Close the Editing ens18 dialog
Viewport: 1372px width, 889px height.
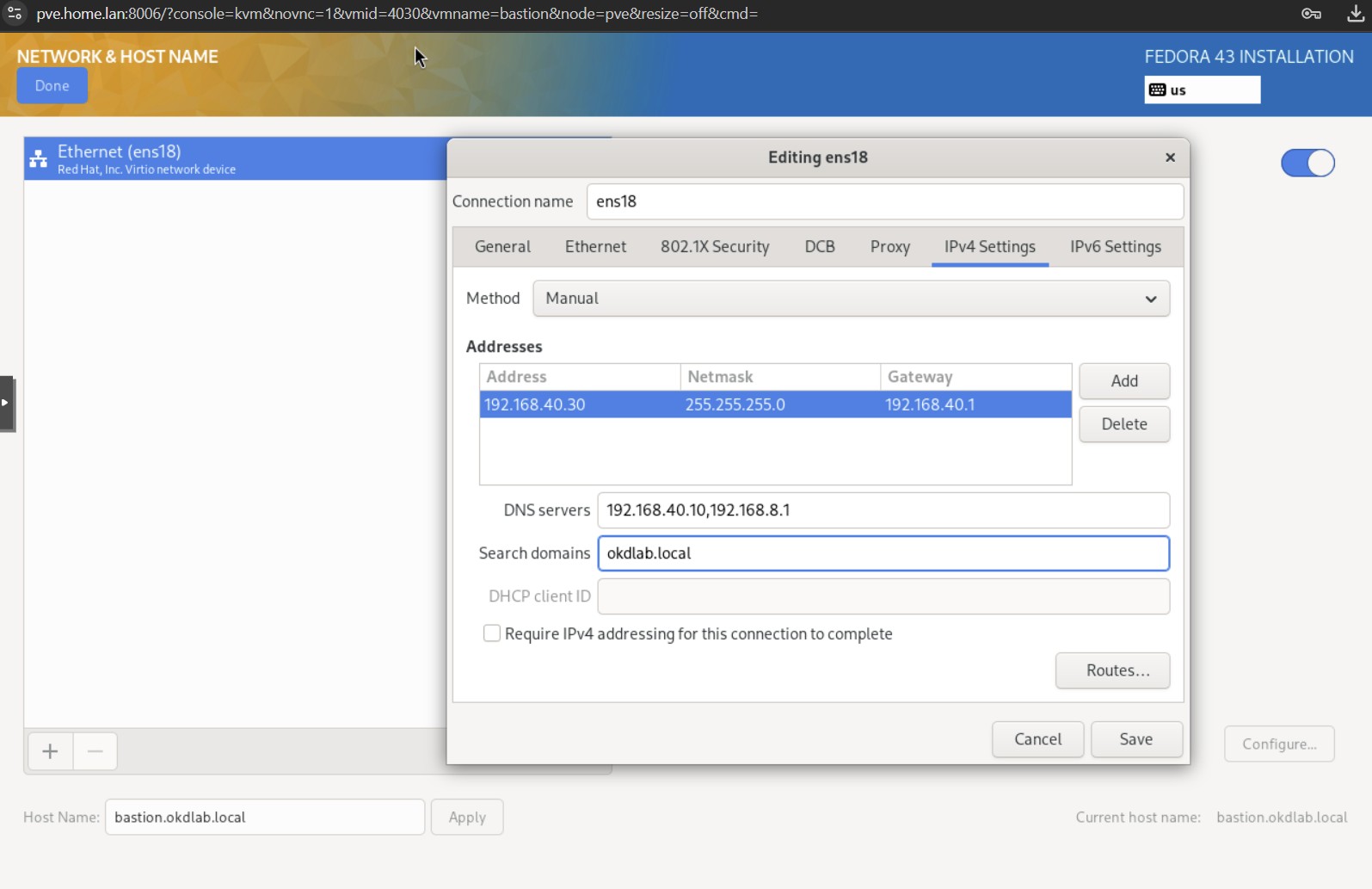click(x=1169, y=157)
